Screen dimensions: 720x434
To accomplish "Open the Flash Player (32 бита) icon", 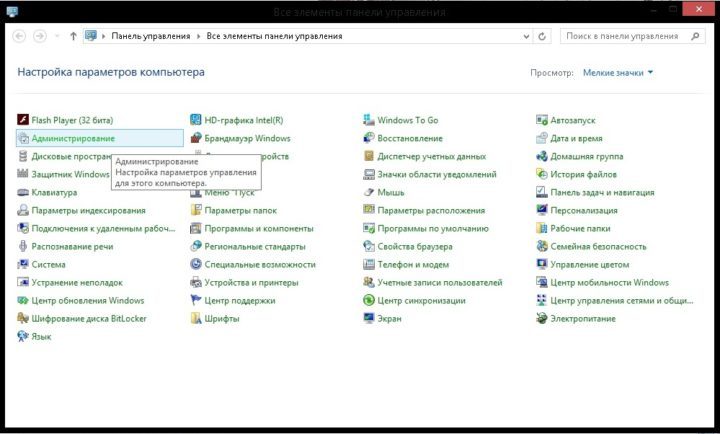I will coord(23,120).
